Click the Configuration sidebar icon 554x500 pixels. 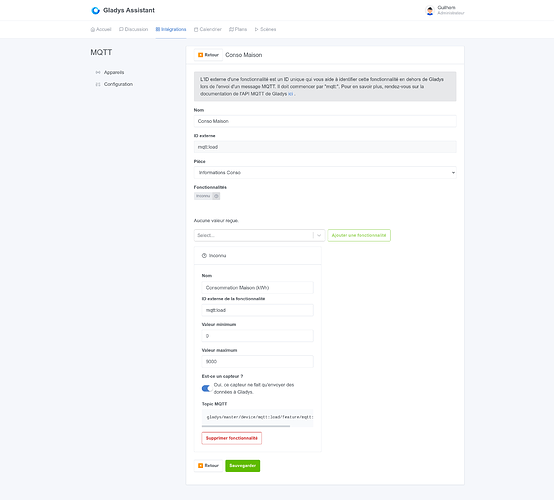click(x=98, y=84)
